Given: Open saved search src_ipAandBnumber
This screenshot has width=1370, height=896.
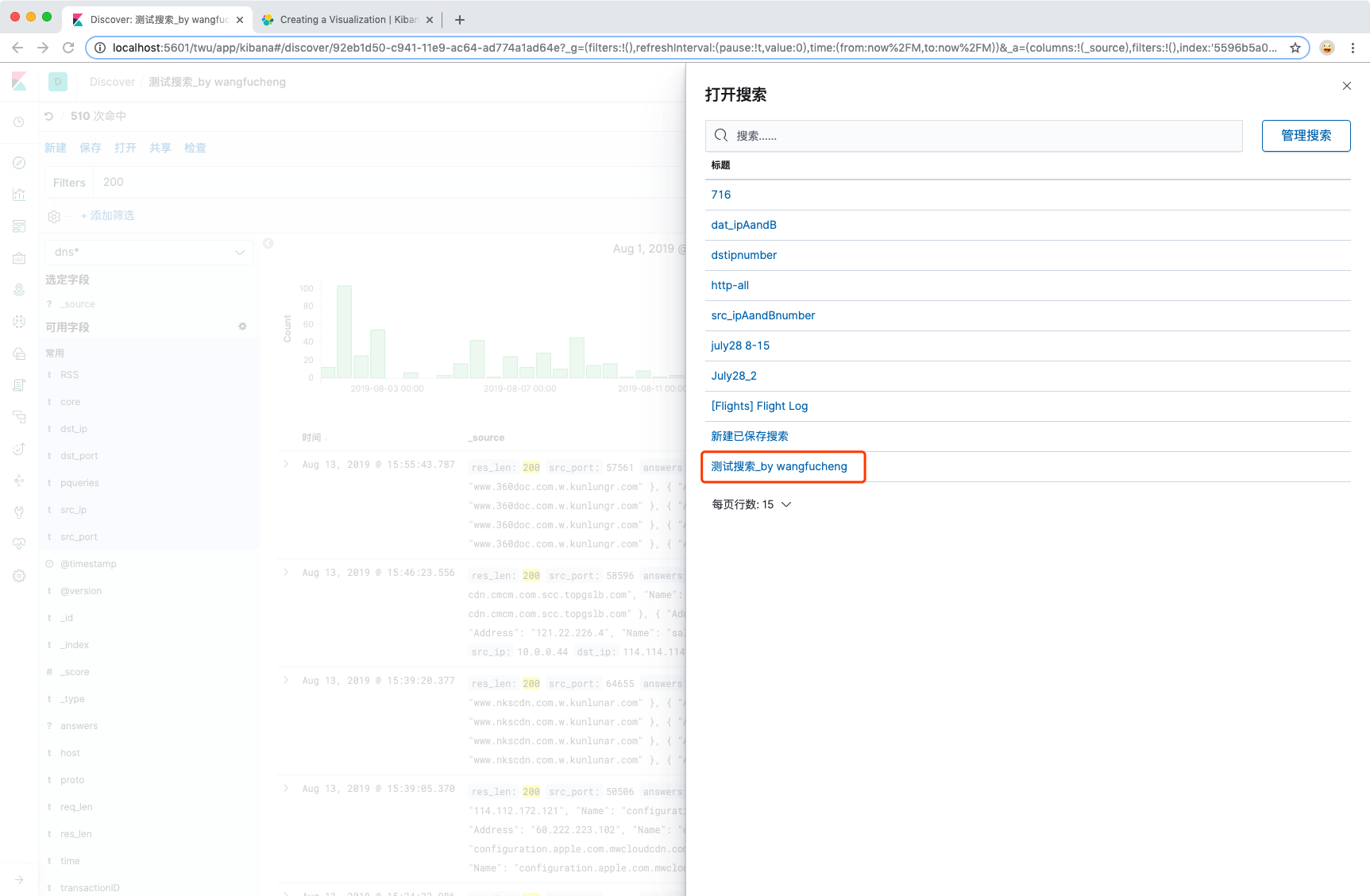Looking at the screenshot, I should coord(762,315).
